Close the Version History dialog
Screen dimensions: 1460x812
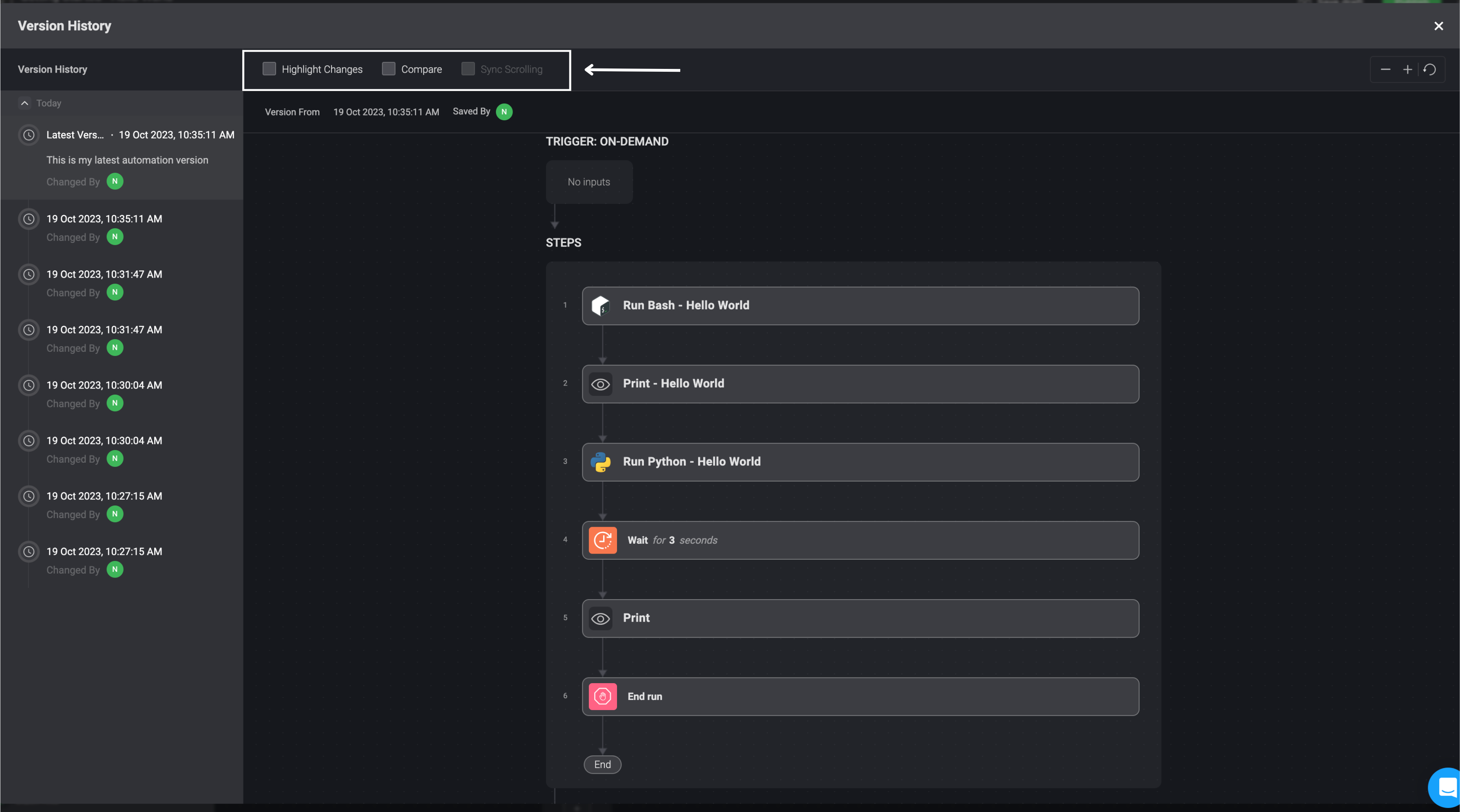1438,26
